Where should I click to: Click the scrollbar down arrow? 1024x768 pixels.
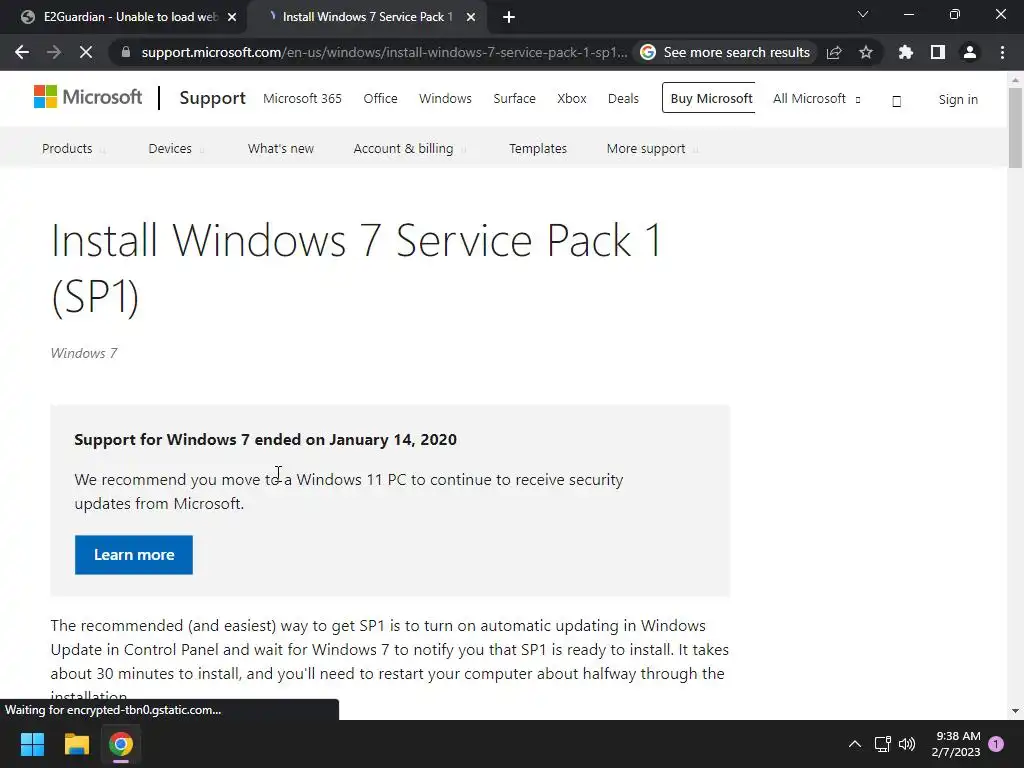[x=1015, y=711]
